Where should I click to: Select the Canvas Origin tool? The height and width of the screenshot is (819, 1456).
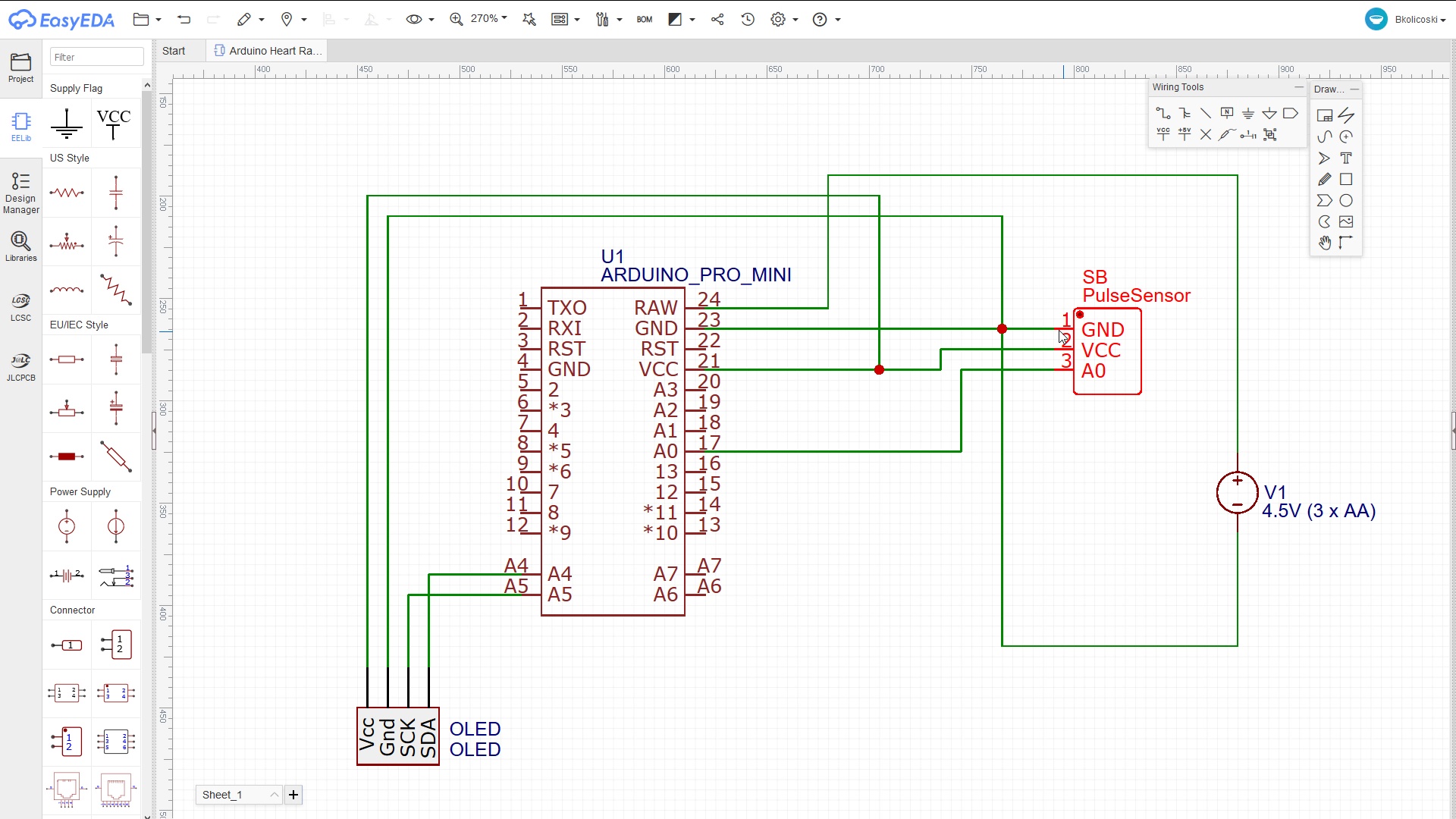coord(1346,243)
